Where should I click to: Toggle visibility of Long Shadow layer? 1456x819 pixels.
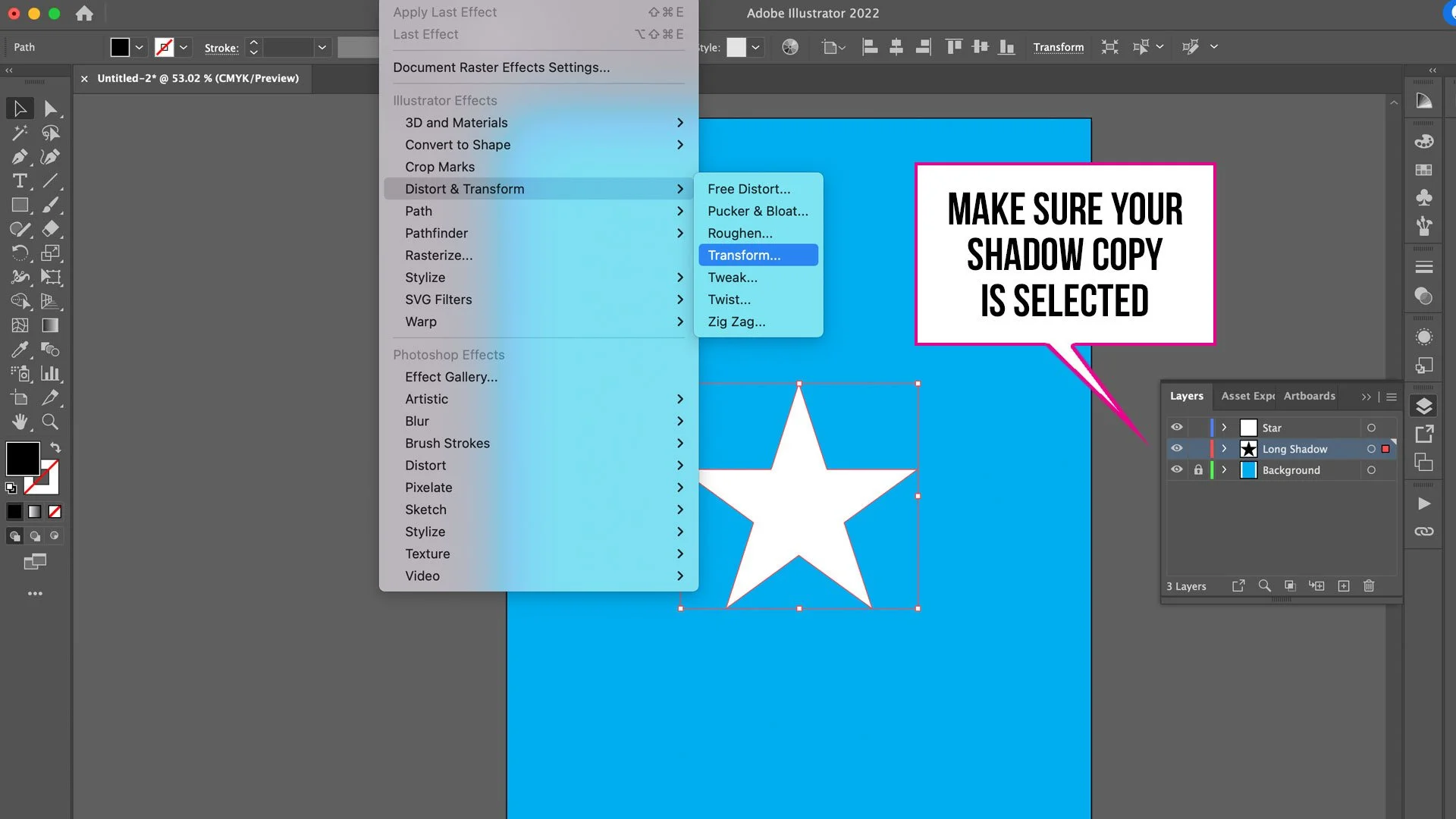click(x=1177, y=449)
